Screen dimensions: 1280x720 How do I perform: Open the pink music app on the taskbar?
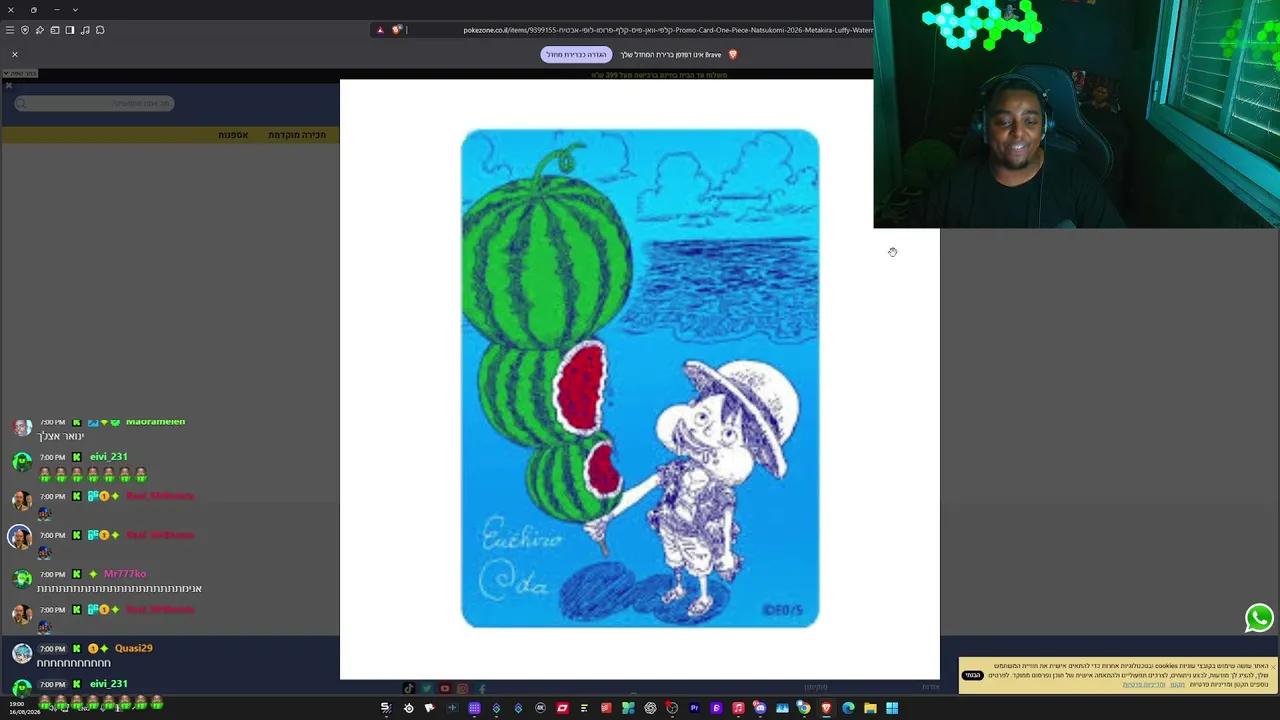tap(738, 708)
